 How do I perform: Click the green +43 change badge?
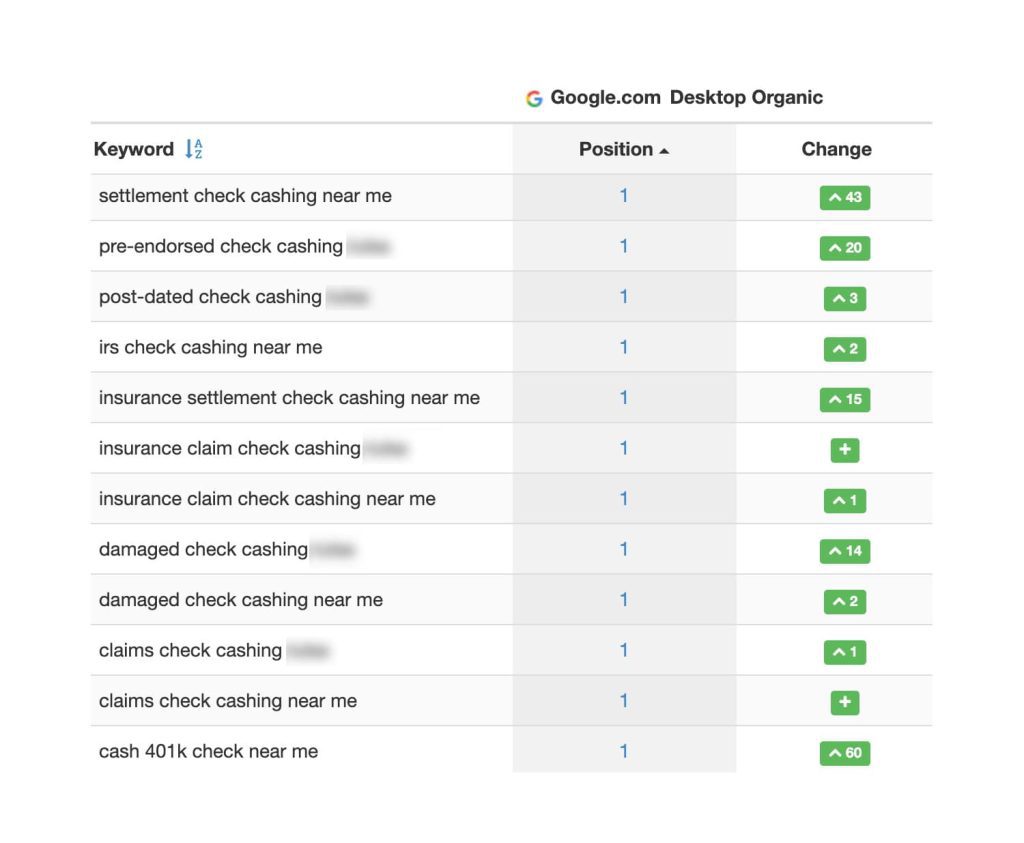coord(845,197)
